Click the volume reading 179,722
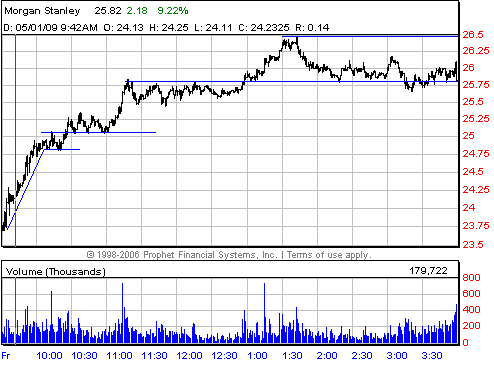 (x=428, y=271)
